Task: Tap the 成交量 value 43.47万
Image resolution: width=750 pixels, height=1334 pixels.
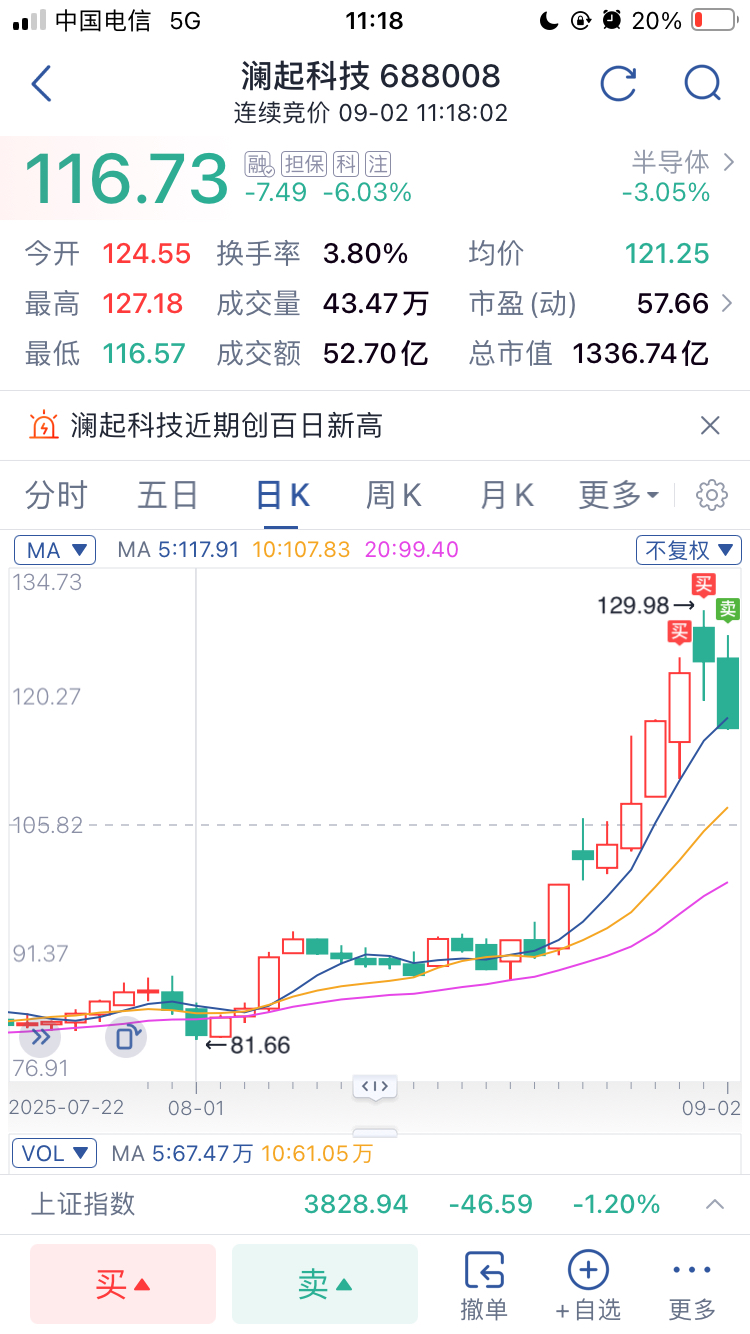Action: coord(376,303)
